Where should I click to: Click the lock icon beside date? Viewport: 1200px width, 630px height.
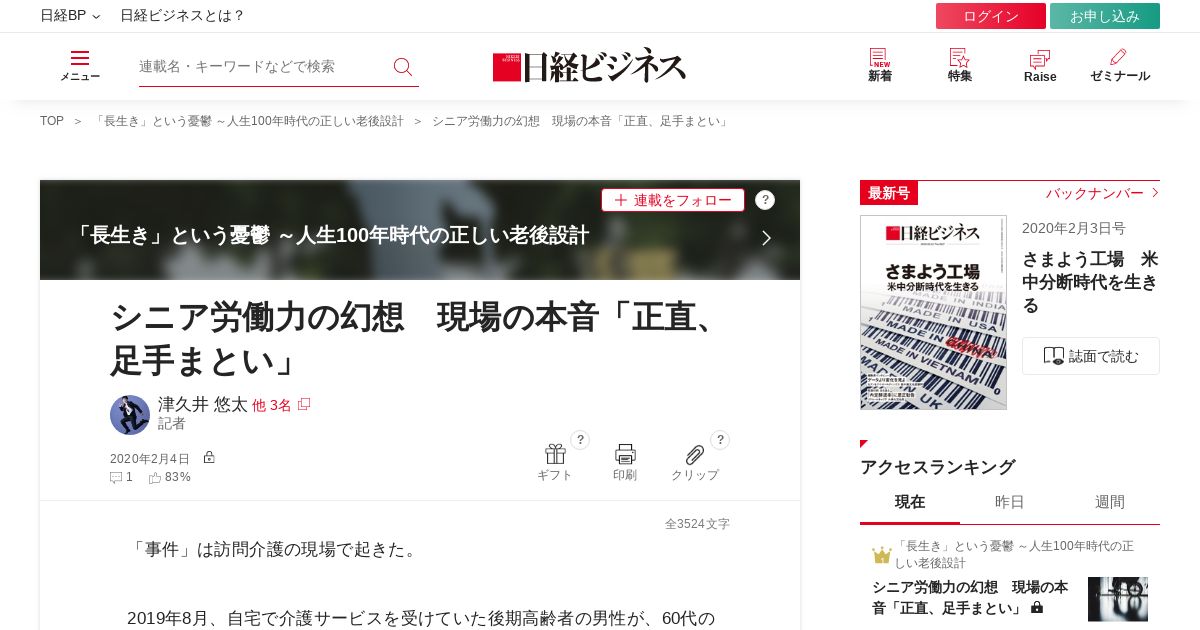tap(209, 457)
